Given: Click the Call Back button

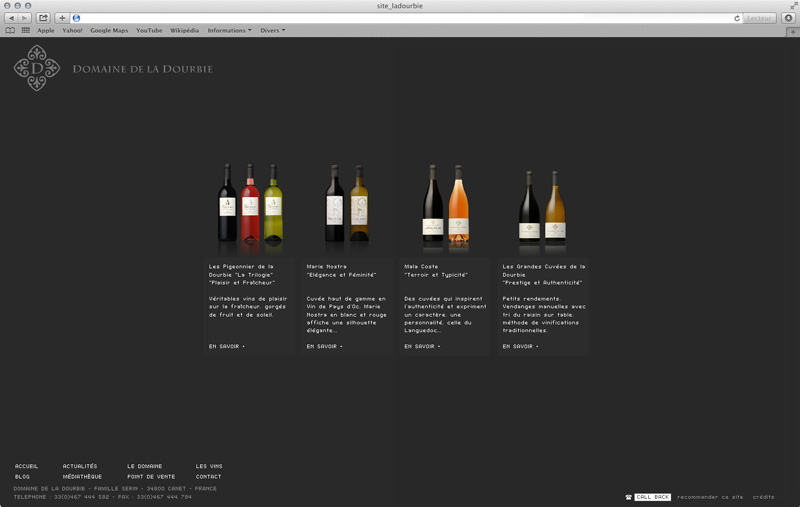Looking at the screenshot, I should click(653, 497).
